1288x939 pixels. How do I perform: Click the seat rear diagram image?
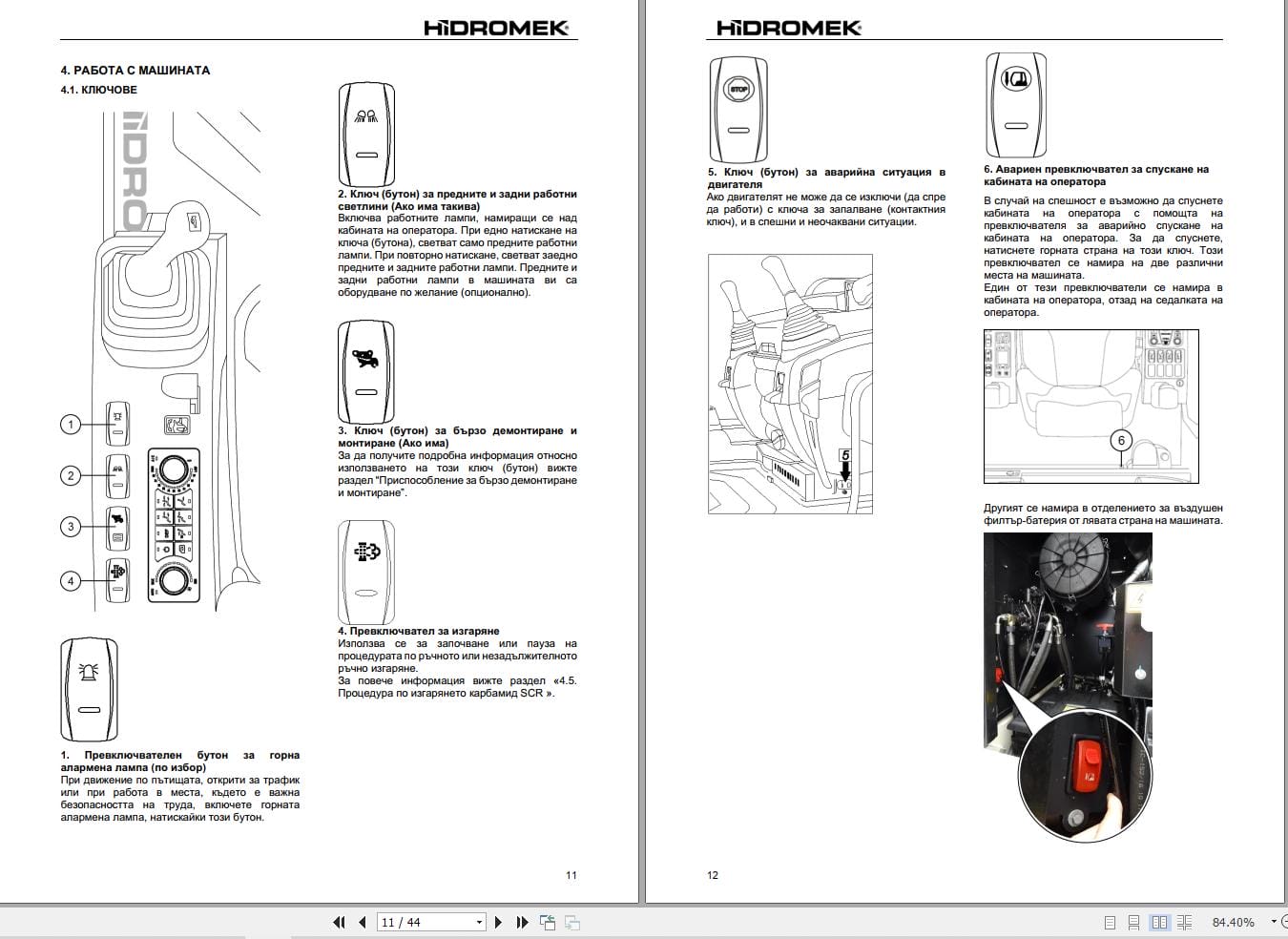point(1091,407)
